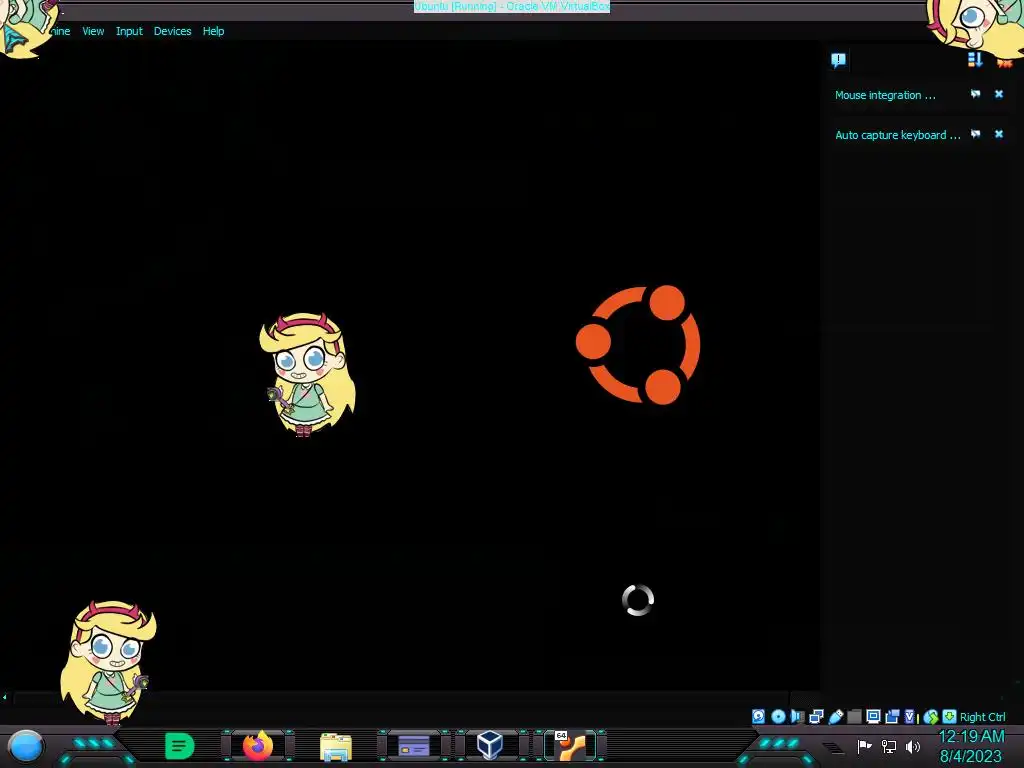Image resolution: width=1024 pixels, height=768 pixels.
Task: Click the shared folders status icon
Action: [854, 716]
